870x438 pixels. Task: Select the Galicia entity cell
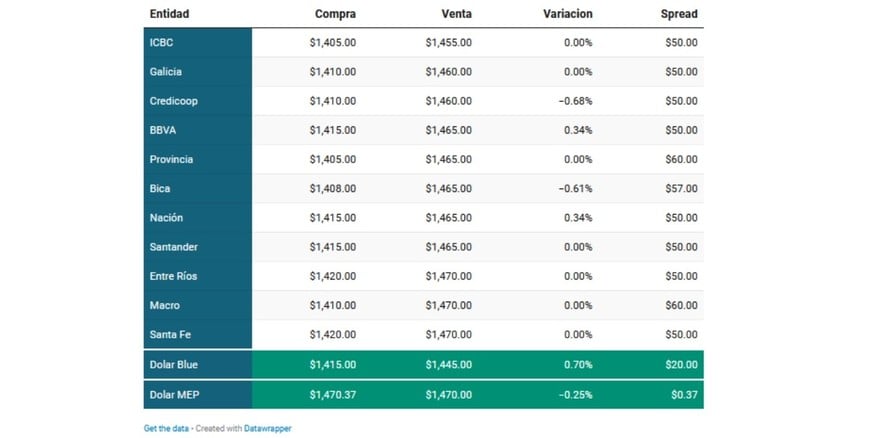[166, 72]
